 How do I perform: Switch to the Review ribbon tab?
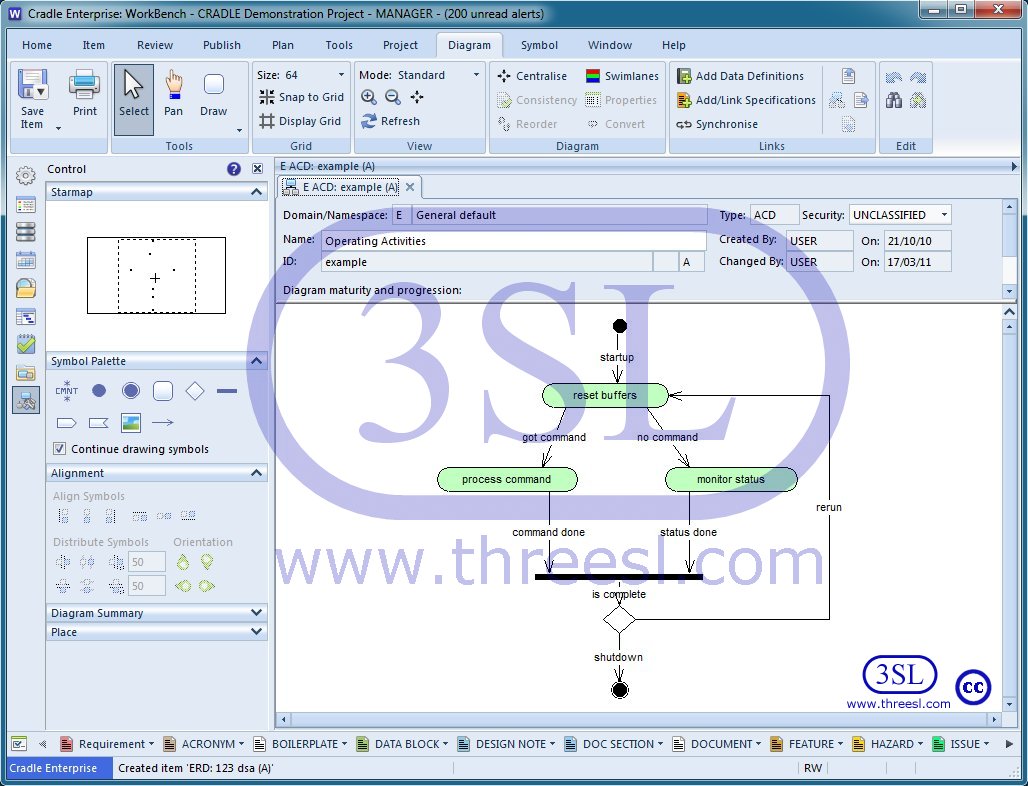(x=155, y=45)
